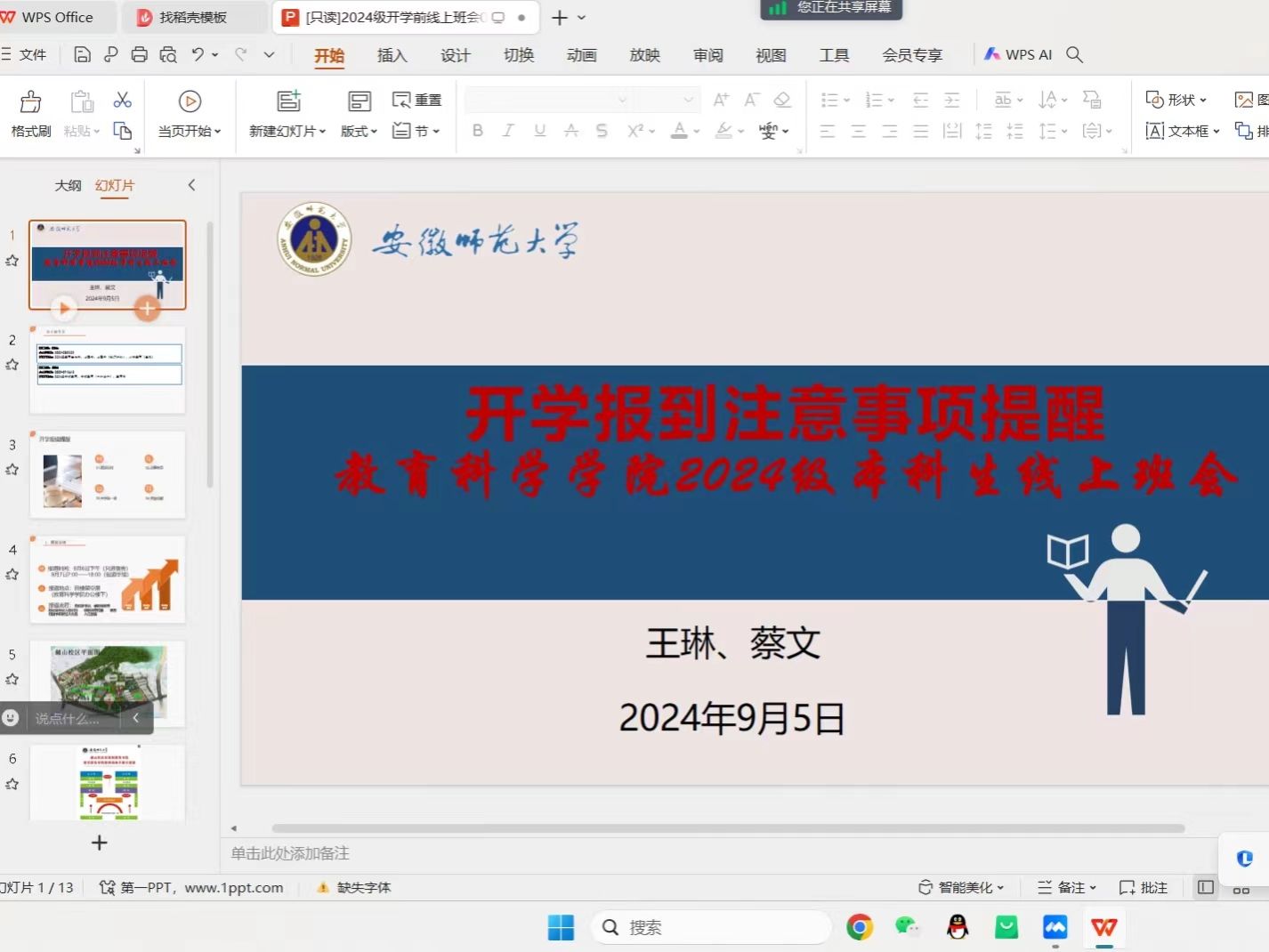
Task: Switch to the Outline (大纲) tab
Action: [68, 185]
